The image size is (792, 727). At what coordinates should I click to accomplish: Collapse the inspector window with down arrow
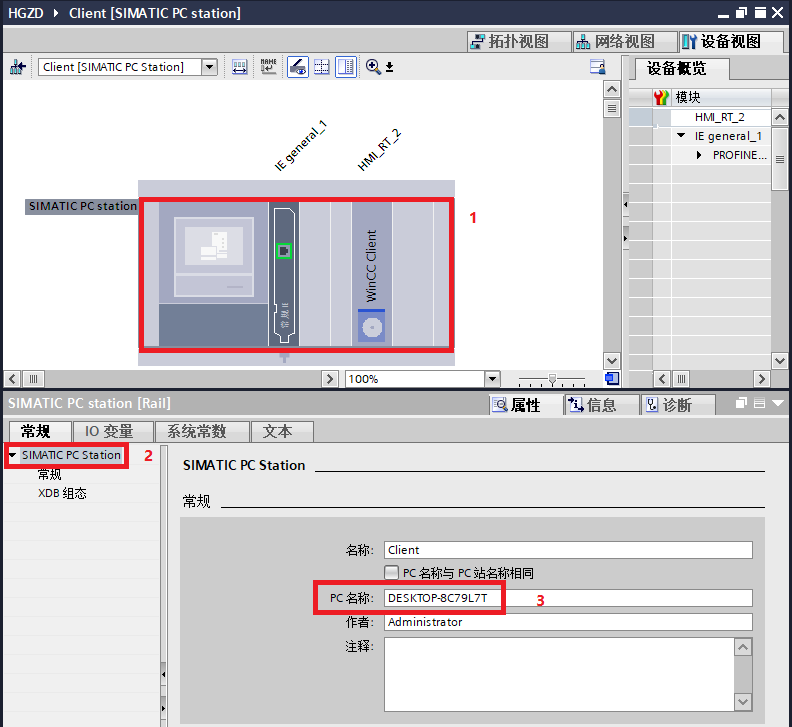tap(778, 403)
